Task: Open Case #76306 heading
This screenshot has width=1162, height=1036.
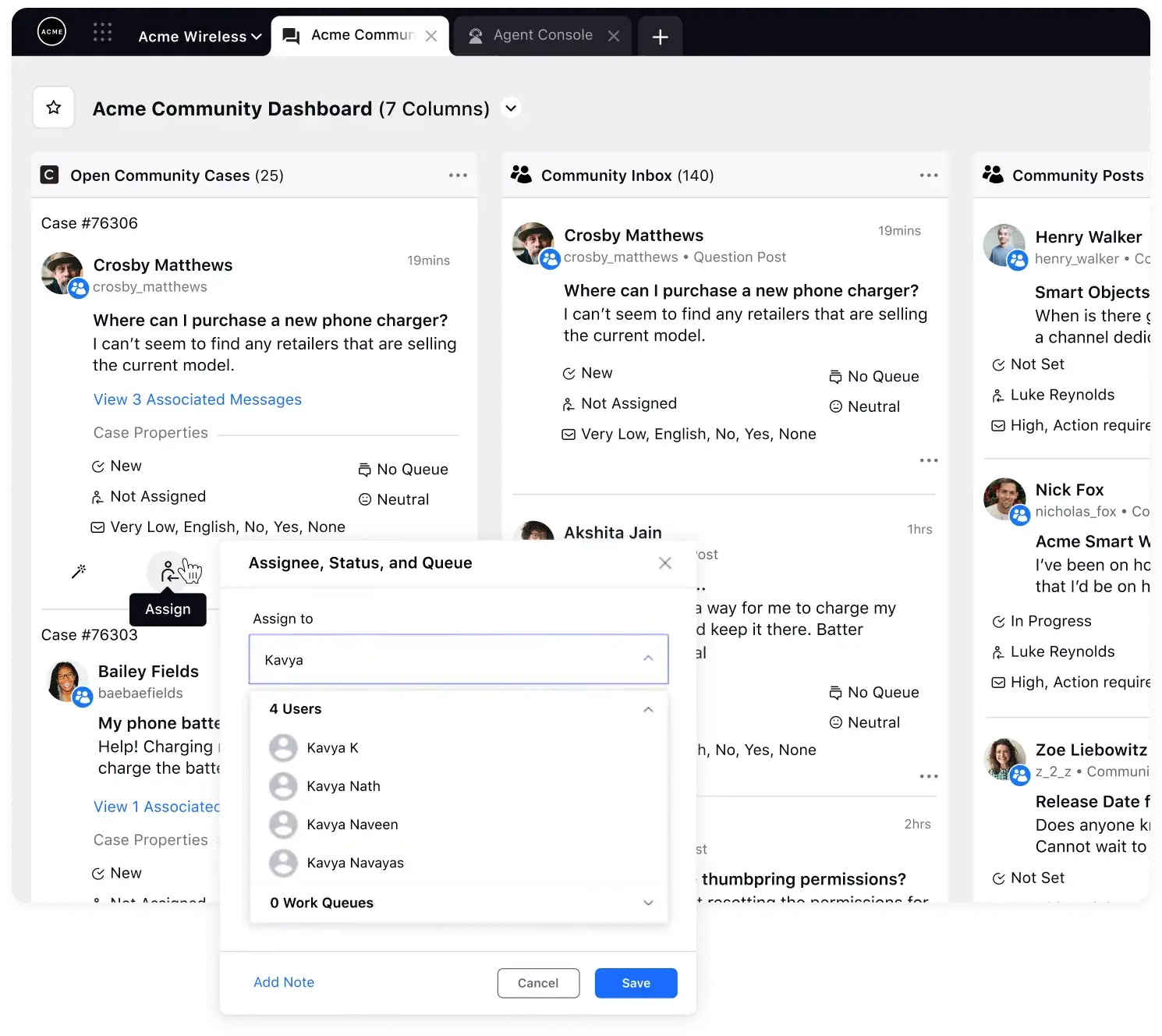Action: click(90, 223)
